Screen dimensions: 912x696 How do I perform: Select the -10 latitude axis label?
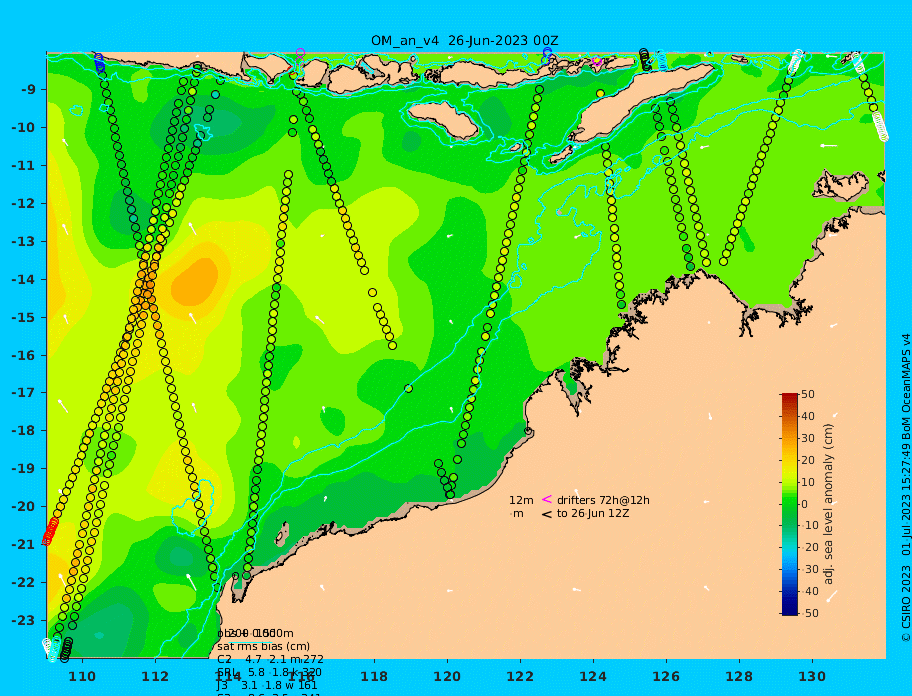[24, 127]
